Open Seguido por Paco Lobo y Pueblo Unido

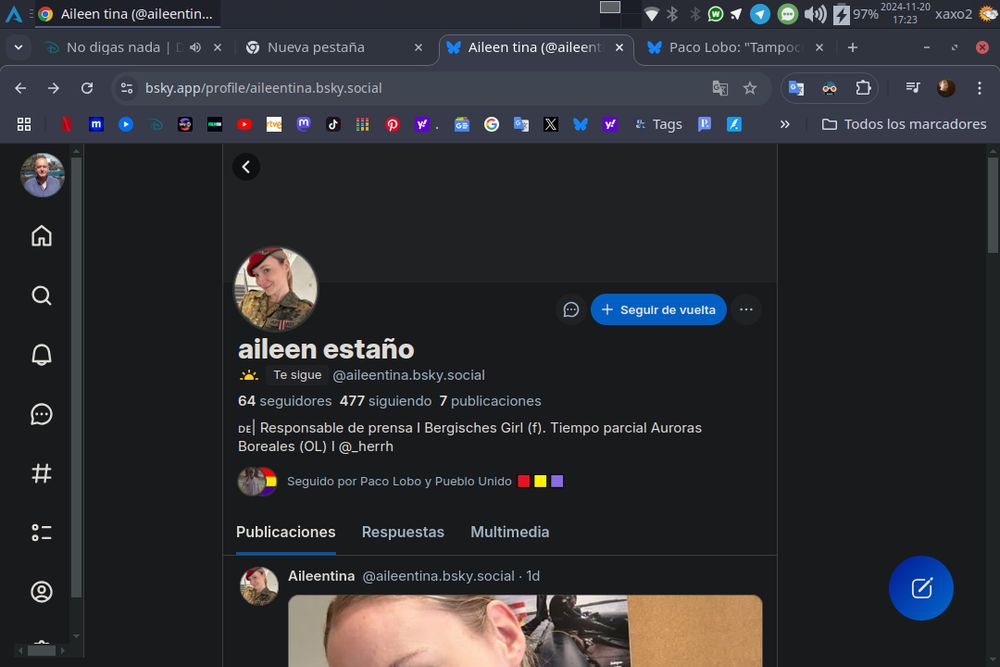click(x=400, y=481)
